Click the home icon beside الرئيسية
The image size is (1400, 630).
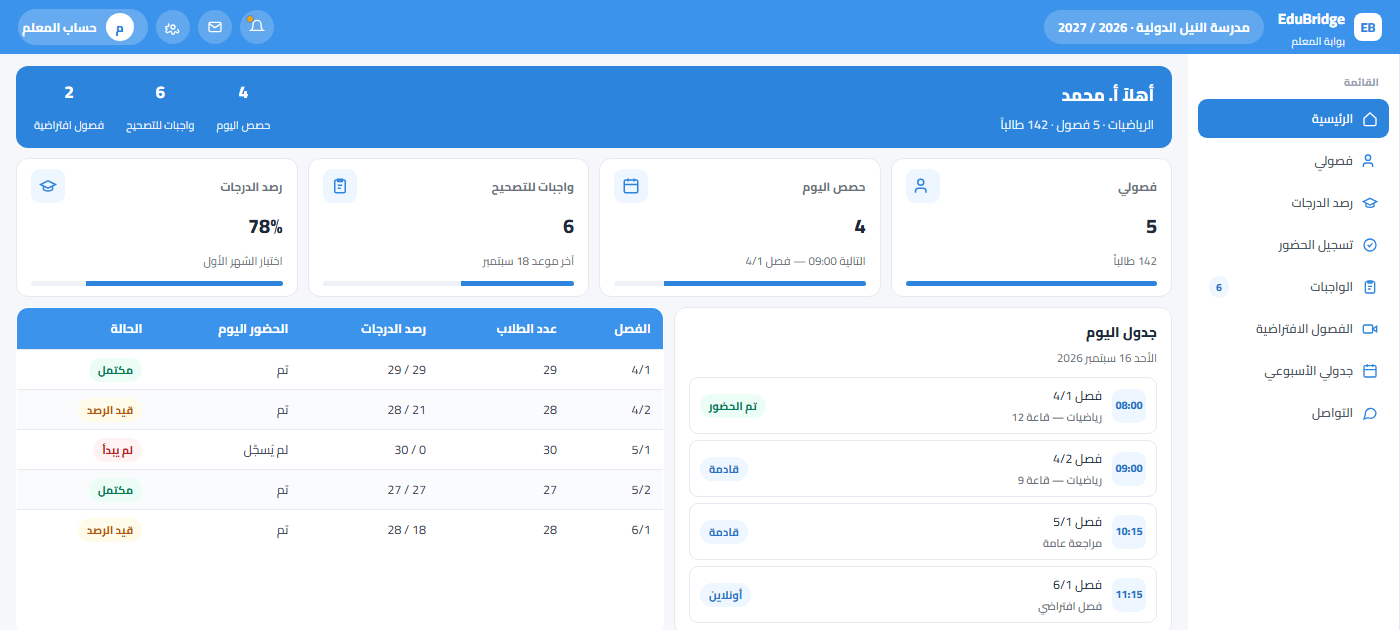coord(1370,119)
